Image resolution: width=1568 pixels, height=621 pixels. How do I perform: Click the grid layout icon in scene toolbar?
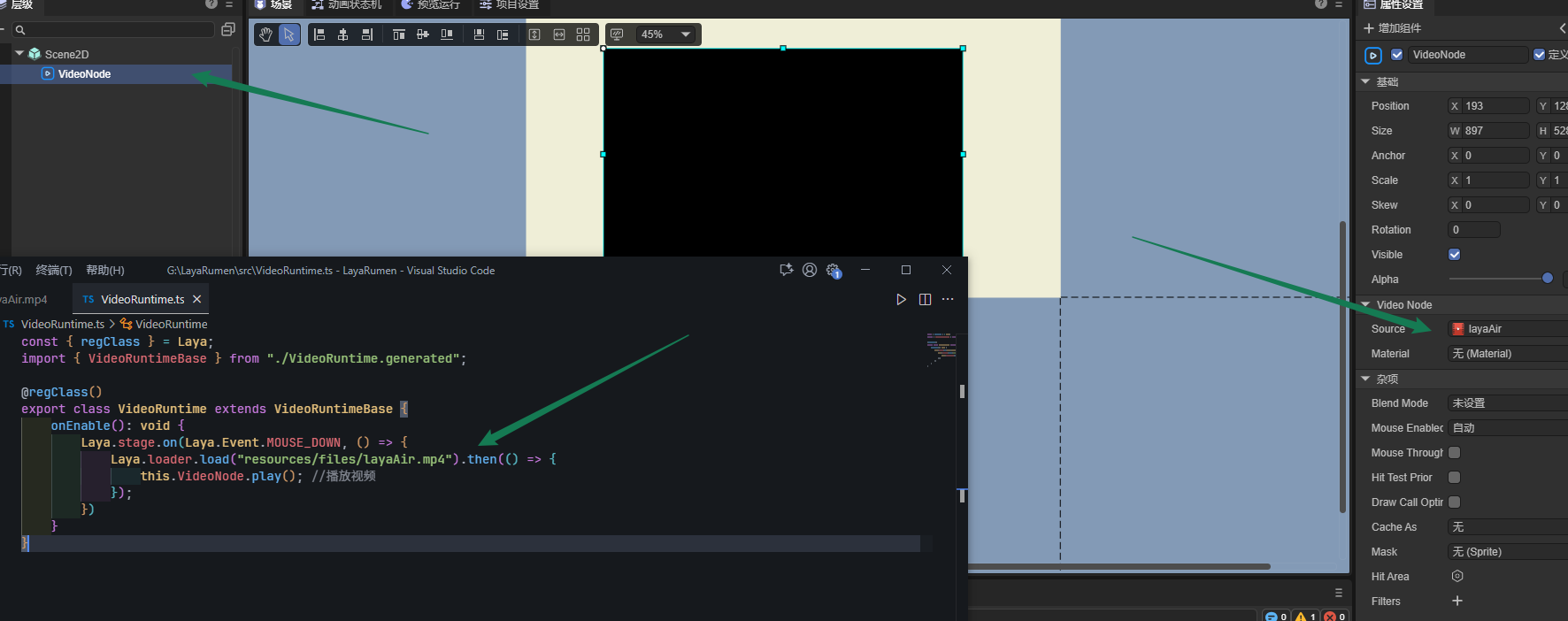[x=583, y=34]
